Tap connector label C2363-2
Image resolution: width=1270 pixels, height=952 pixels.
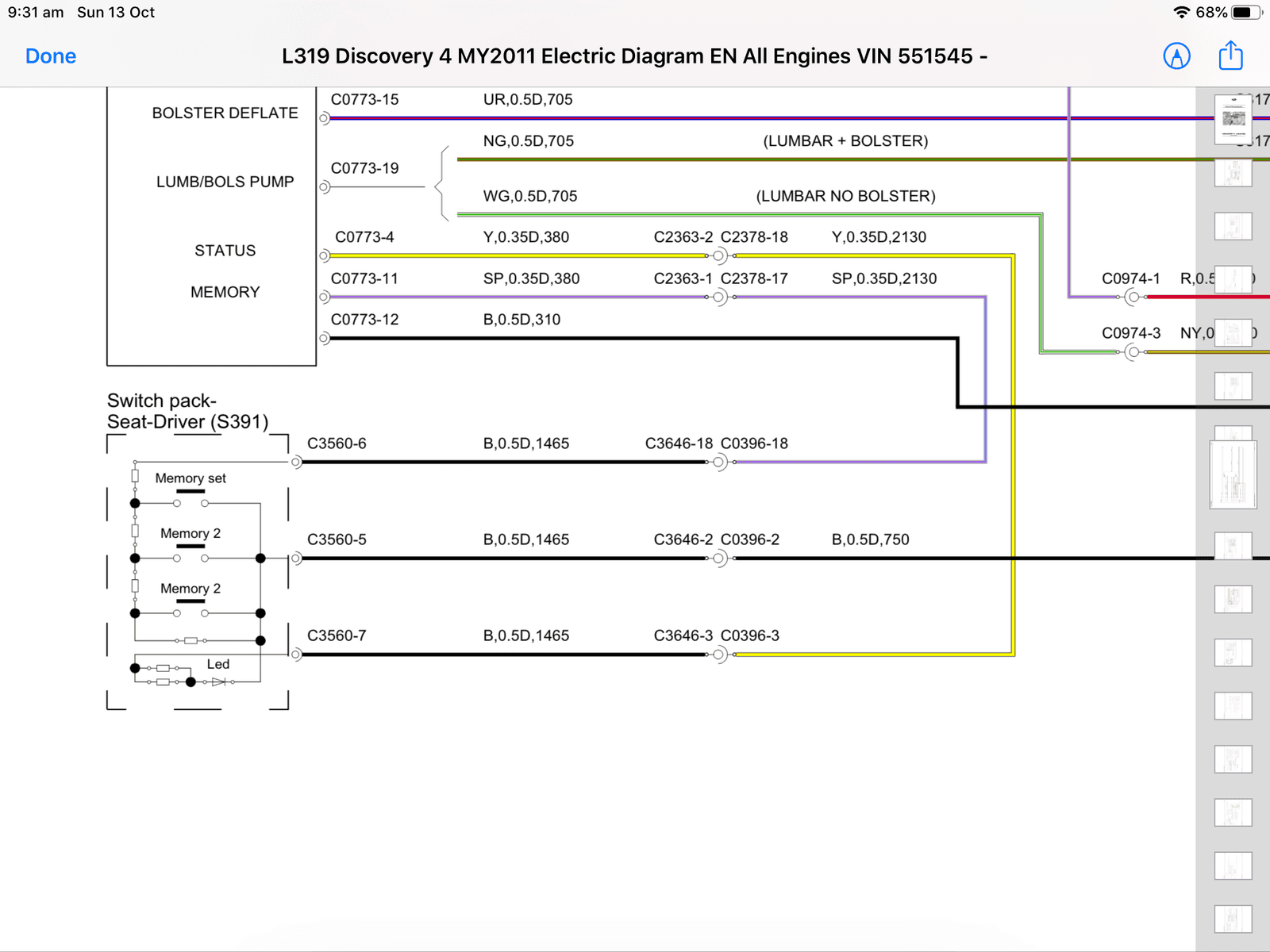click(x=683, y=236)
